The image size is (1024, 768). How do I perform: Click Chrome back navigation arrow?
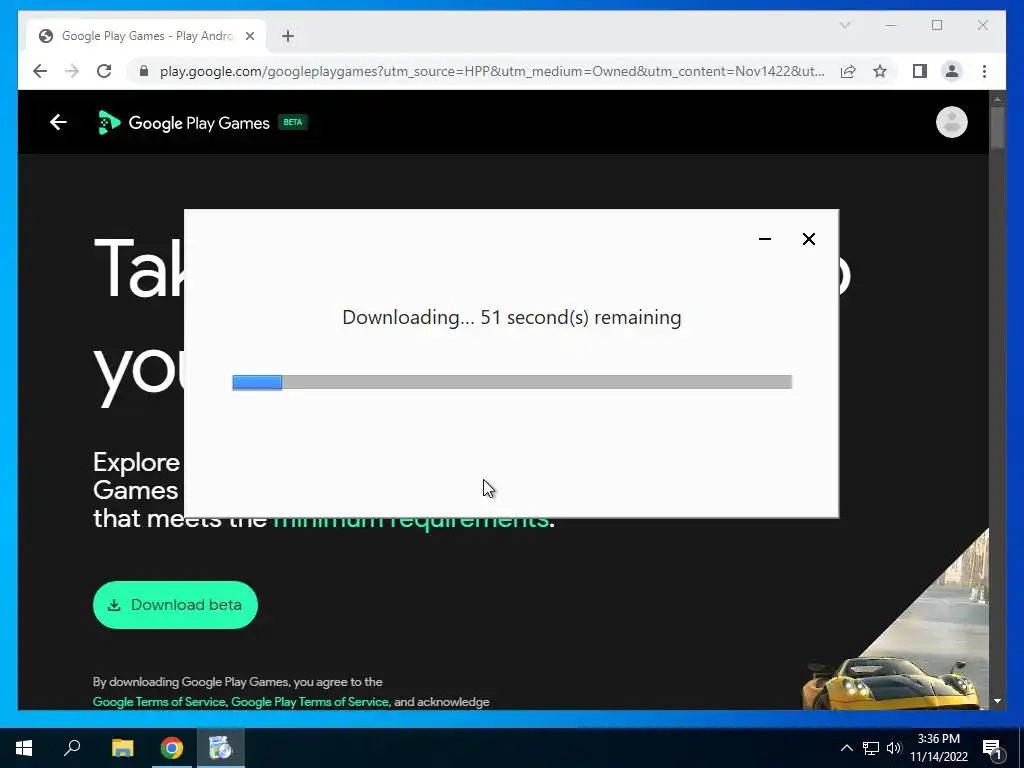click(40, 71)
